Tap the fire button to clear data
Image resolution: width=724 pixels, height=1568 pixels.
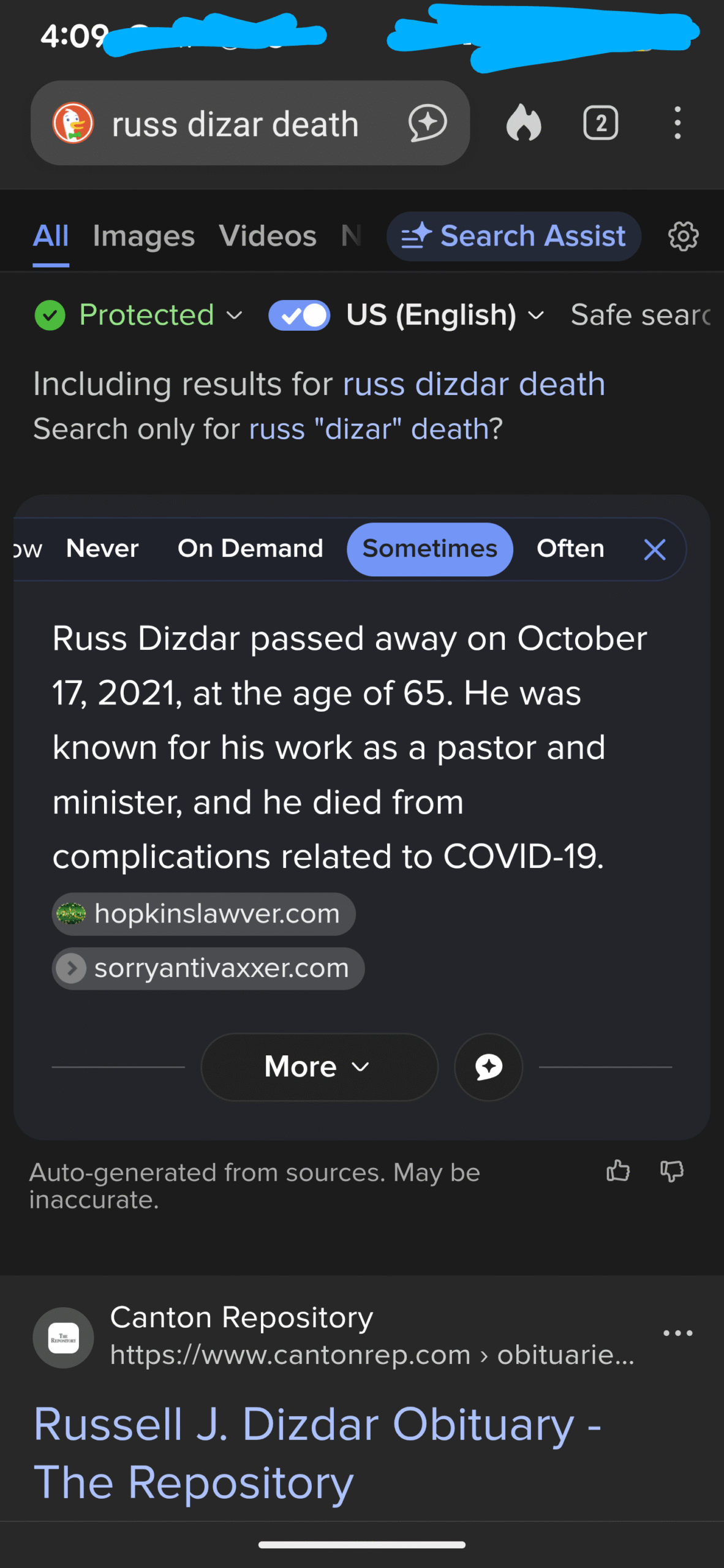pos(524,123)
